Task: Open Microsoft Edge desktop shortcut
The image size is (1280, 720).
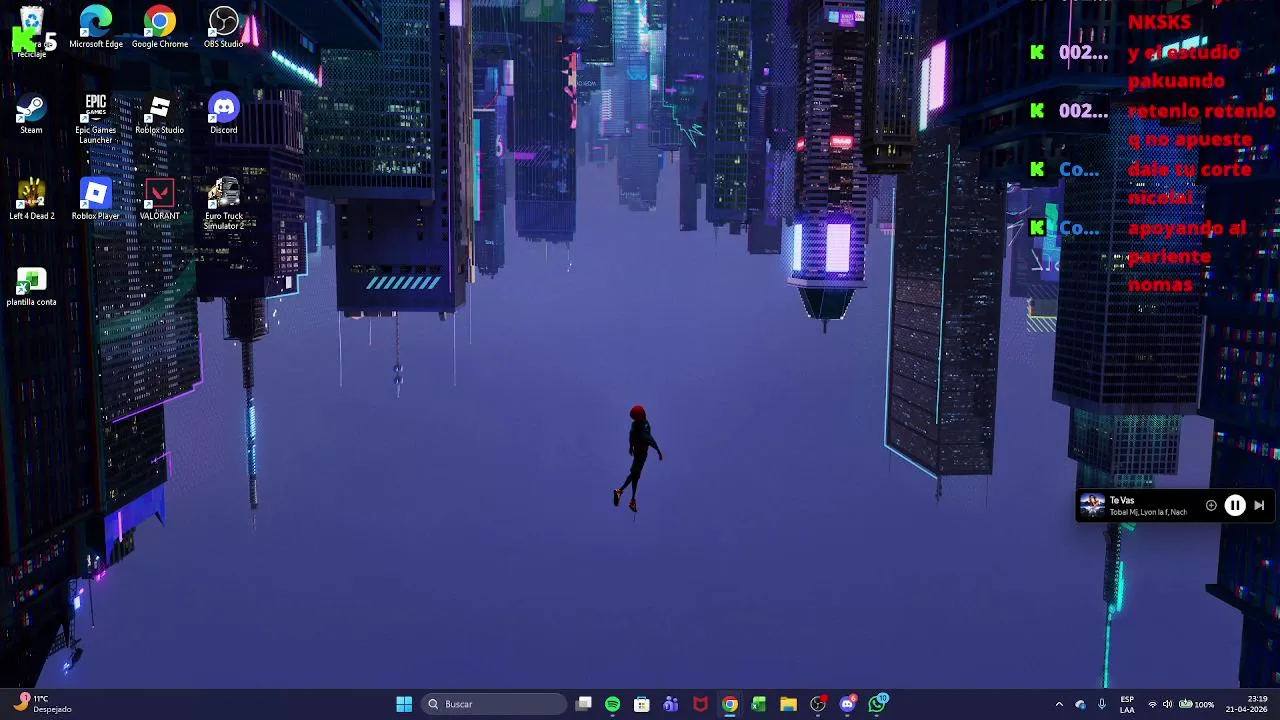Action: (96, 27)
